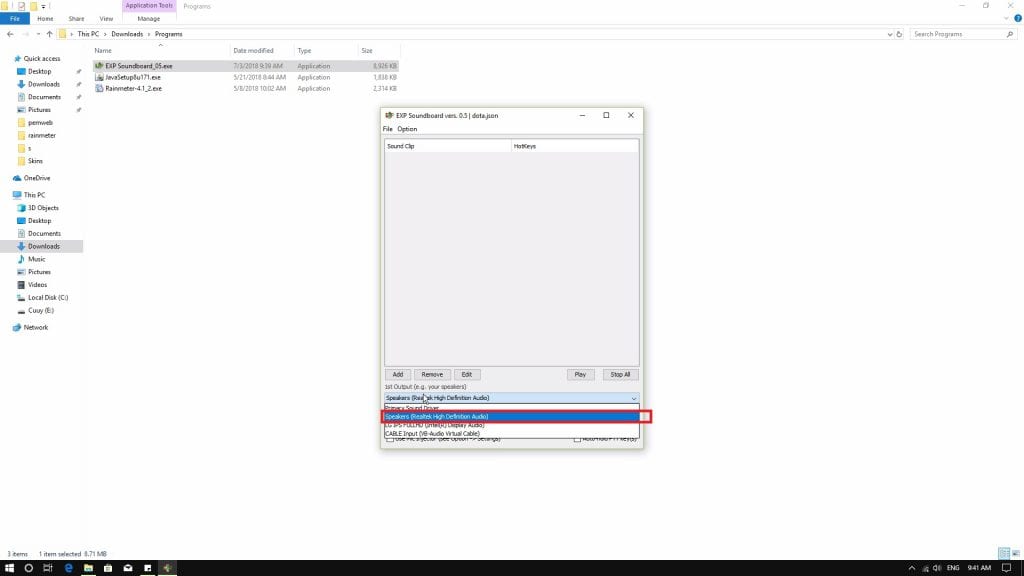Click the EXP Soundboard taskbar icon

coord(167,568)
